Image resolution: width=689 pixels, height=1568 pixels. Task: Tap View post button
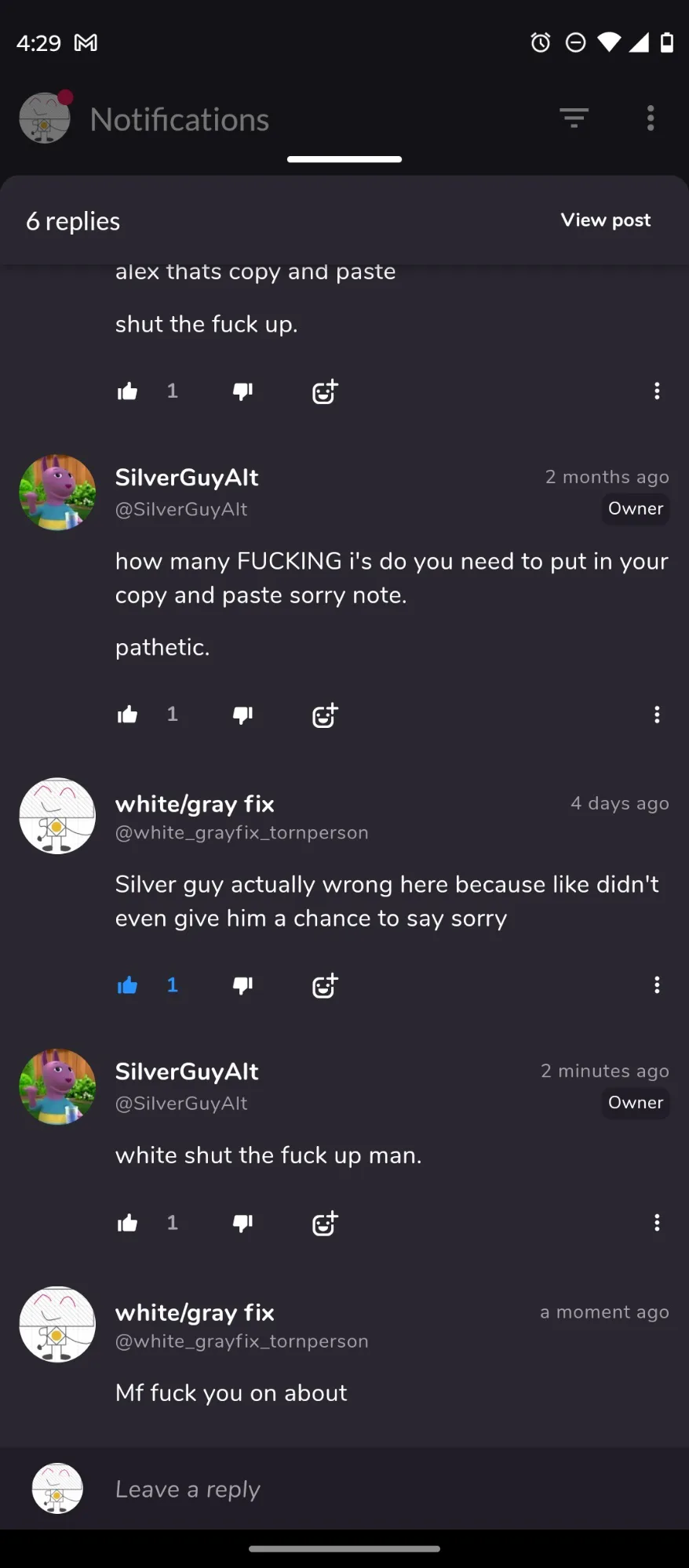click(606, 220)
